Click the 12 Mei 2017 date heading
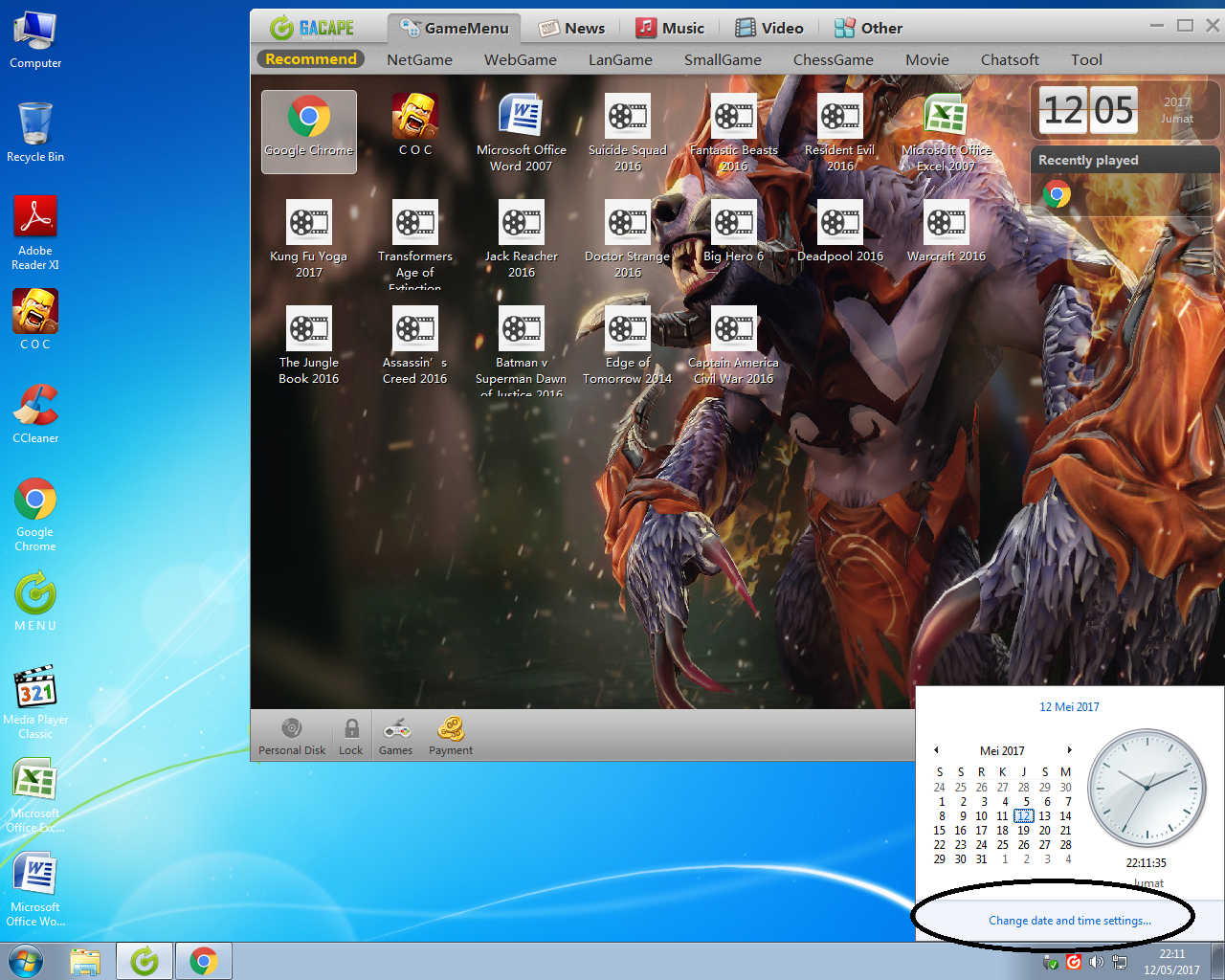Viewport: 1225px width, 980px height. pyautogui.click(x=1069, y=707)
